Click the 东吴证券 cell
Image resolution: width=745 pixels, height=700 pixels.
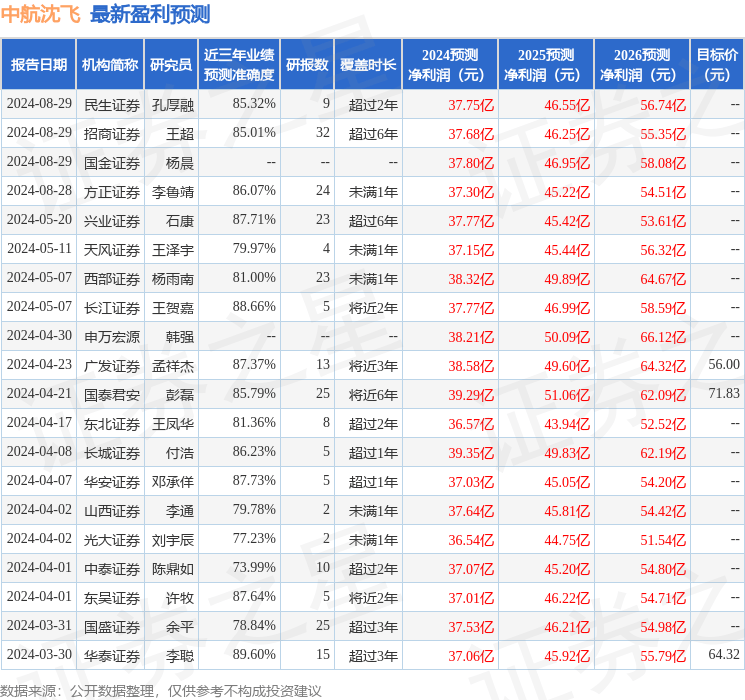(x=112, y=598)
